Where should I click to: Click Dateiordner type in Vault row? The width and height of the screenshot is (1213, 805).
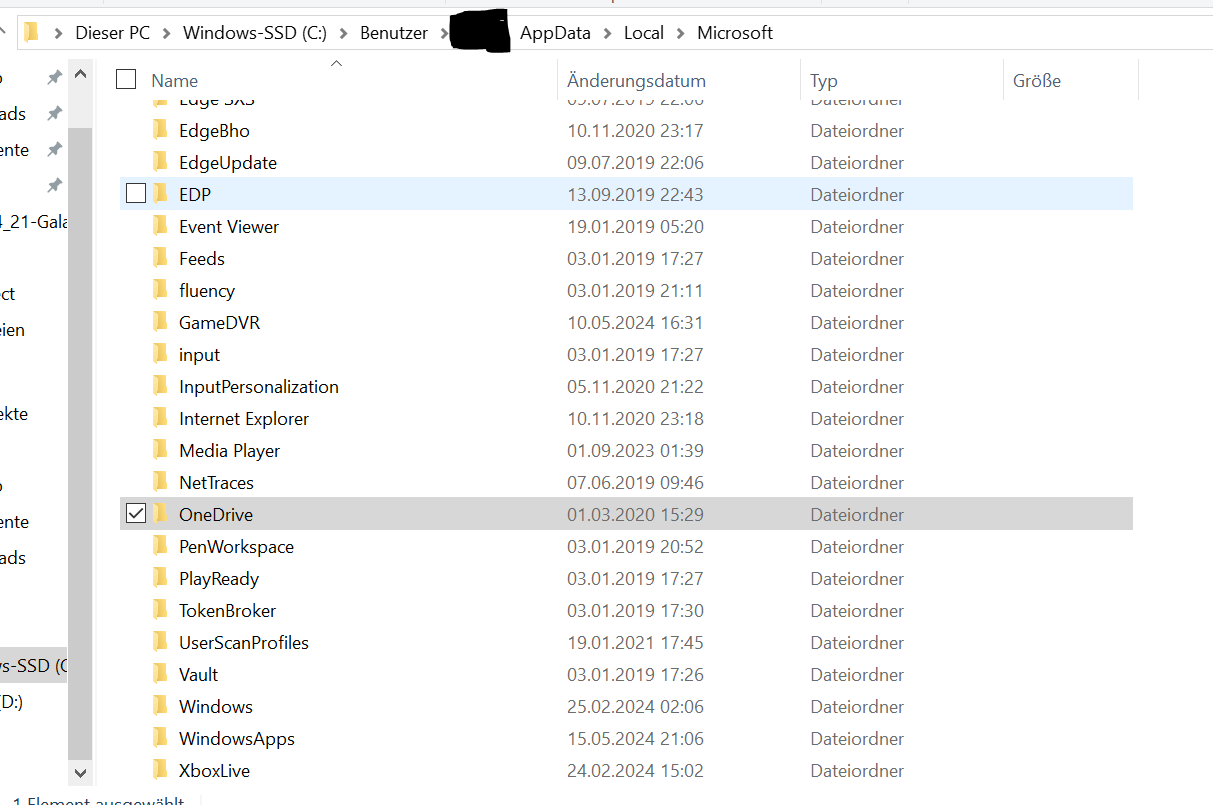857,674
